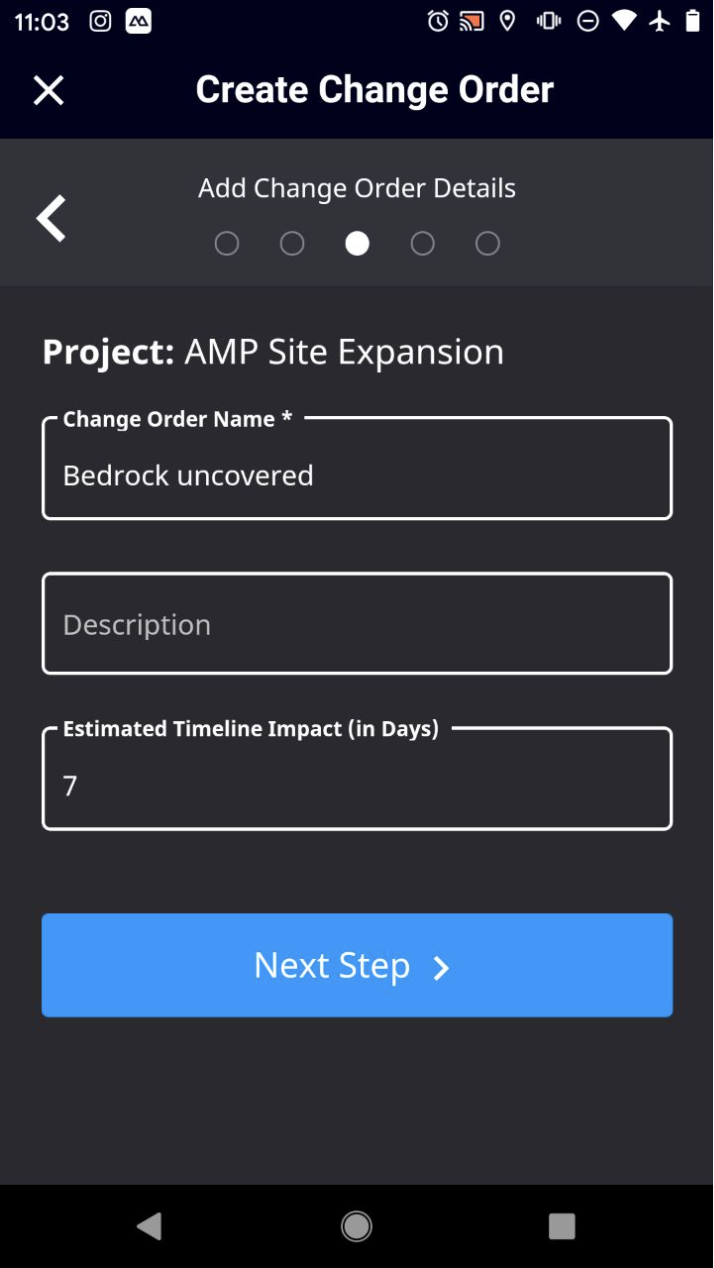This screenshot has width=714, height=1268.
Task: Tap the alarm clock status icon
Action: tap(438, 21)
